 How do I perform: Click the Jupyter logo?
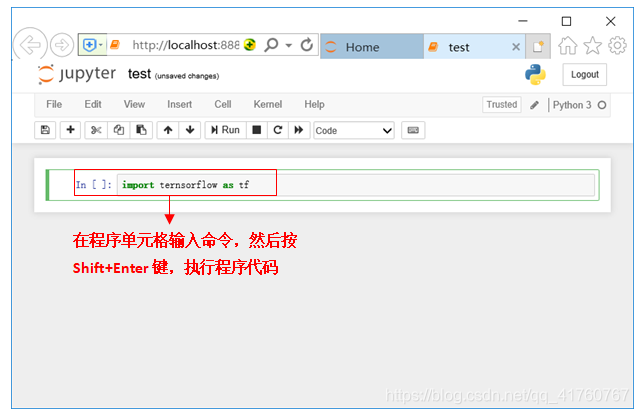point(77,74)
